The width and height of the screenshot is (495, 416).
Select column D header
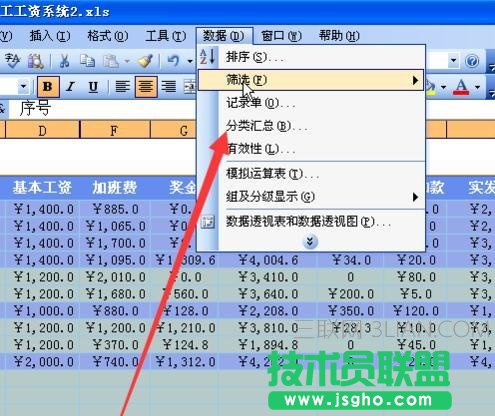(42, 130)
